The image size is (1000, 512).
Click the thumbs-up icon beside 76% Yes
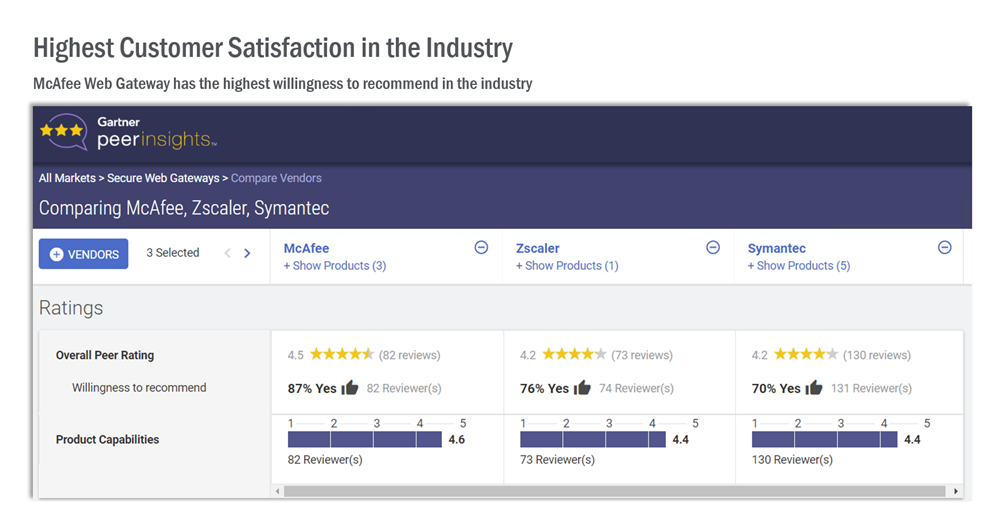[582, 387]
